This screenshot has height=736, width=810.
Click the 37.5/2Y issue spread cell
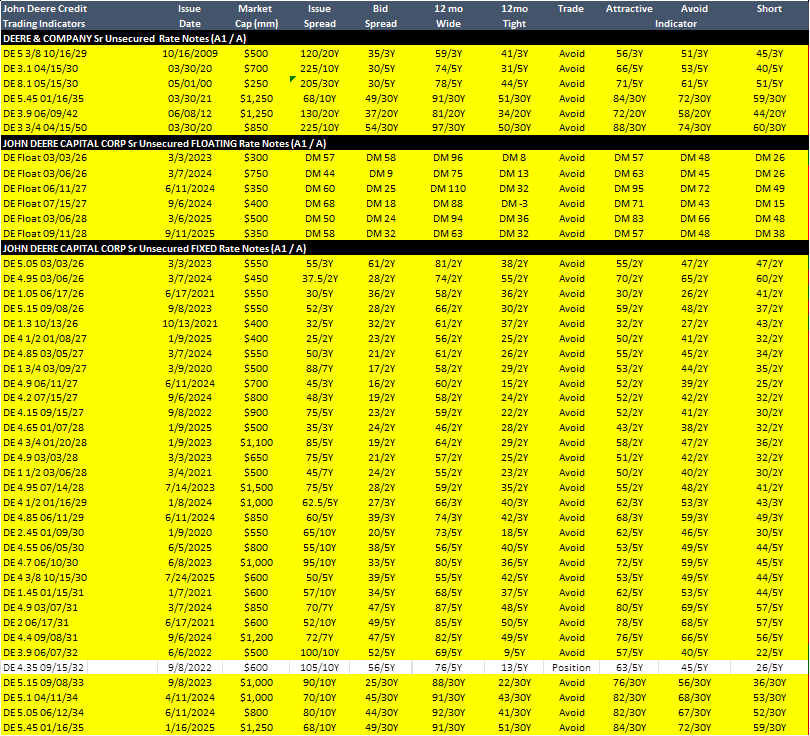[x=320, y=278]
